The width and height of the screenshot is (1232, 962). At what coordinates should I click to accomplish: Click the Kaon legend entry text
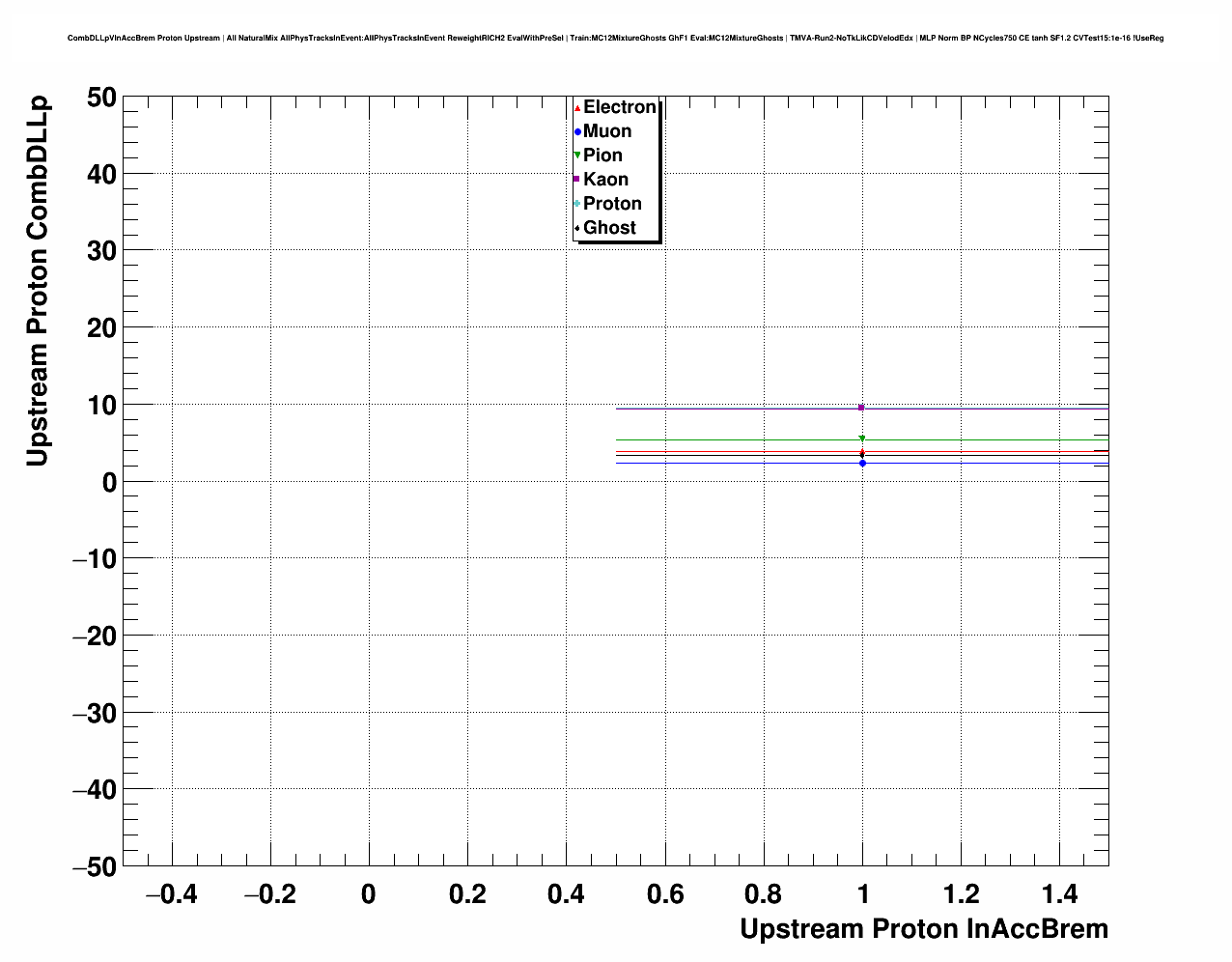pos(605,180)
